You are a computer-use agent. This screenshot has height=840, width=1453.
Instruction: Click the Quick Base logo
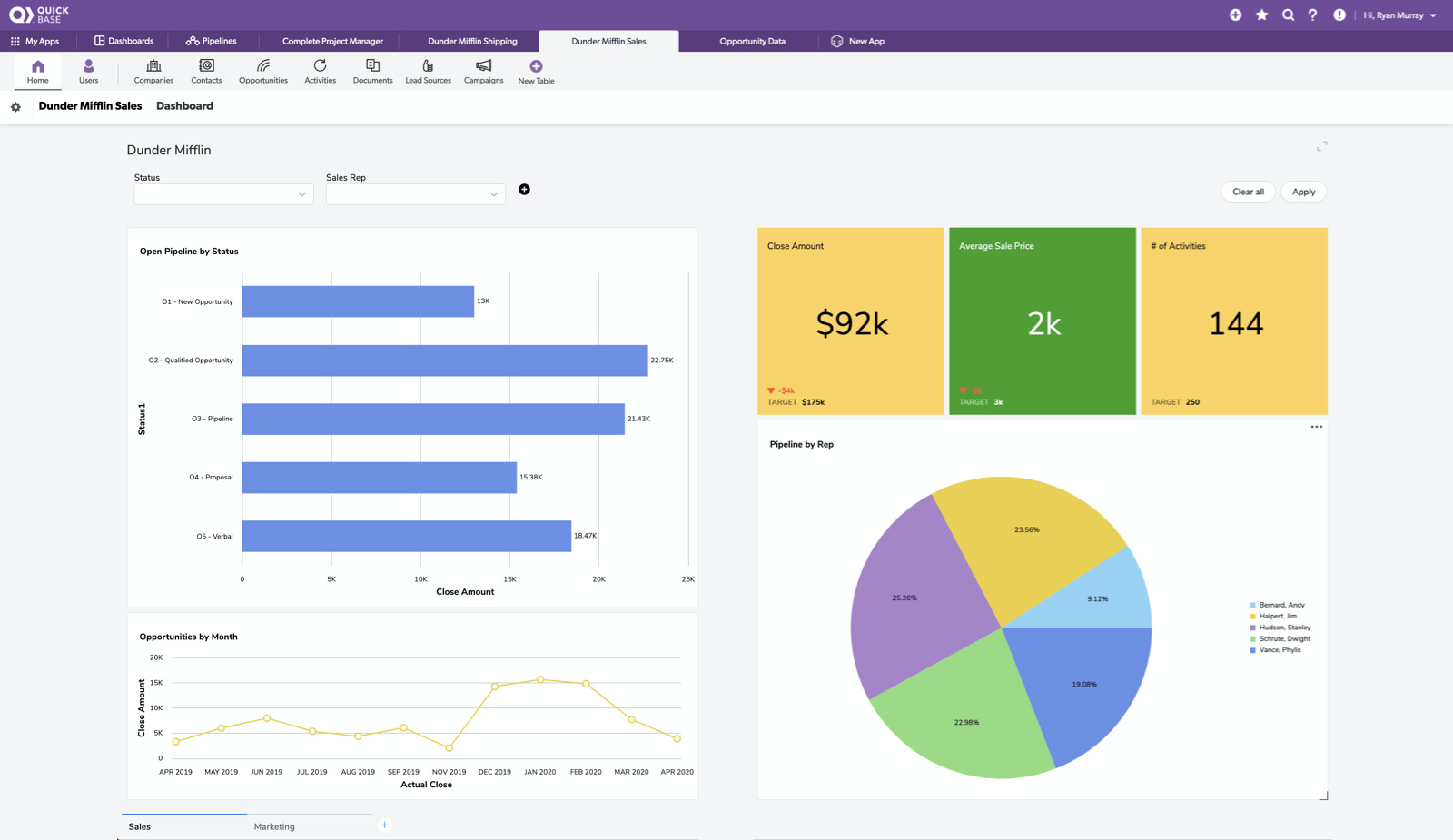coord(39,15)
